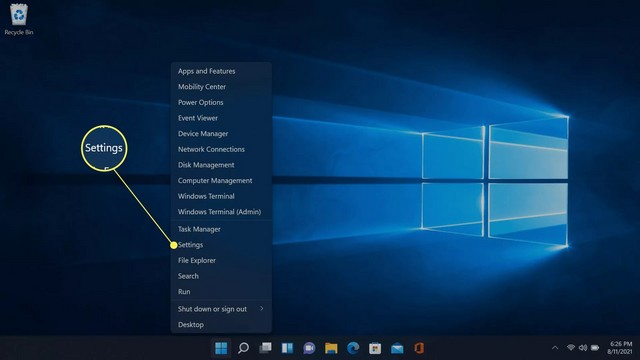
Task: Select Settings in the menu
Action: [x=221, y=245]
